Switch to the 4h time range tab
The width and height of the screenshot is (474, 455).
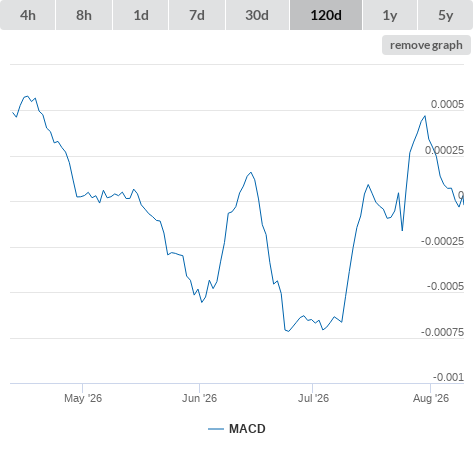click(28, 15)
